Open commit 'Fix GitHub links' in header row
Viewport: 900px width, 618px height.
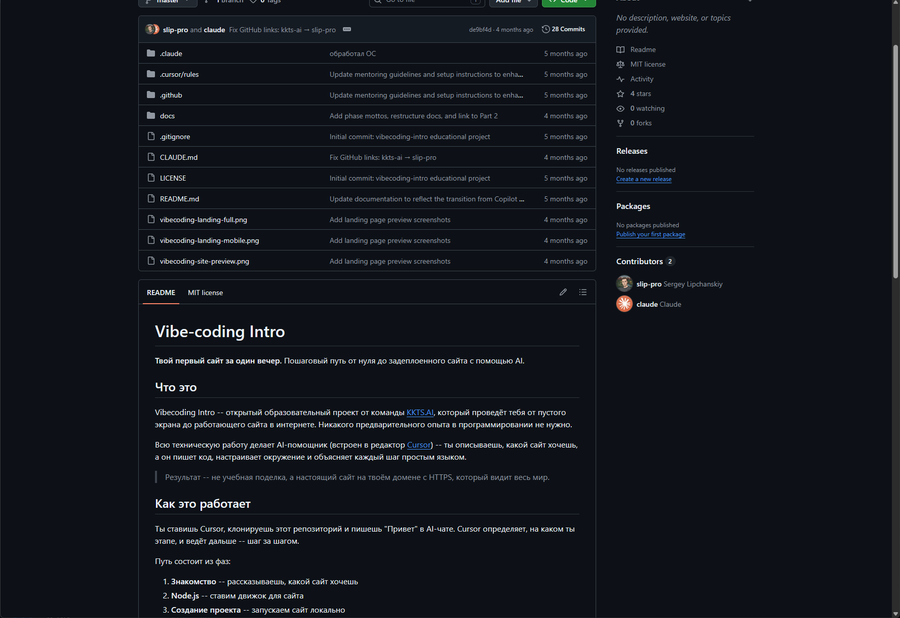[282, 29]
